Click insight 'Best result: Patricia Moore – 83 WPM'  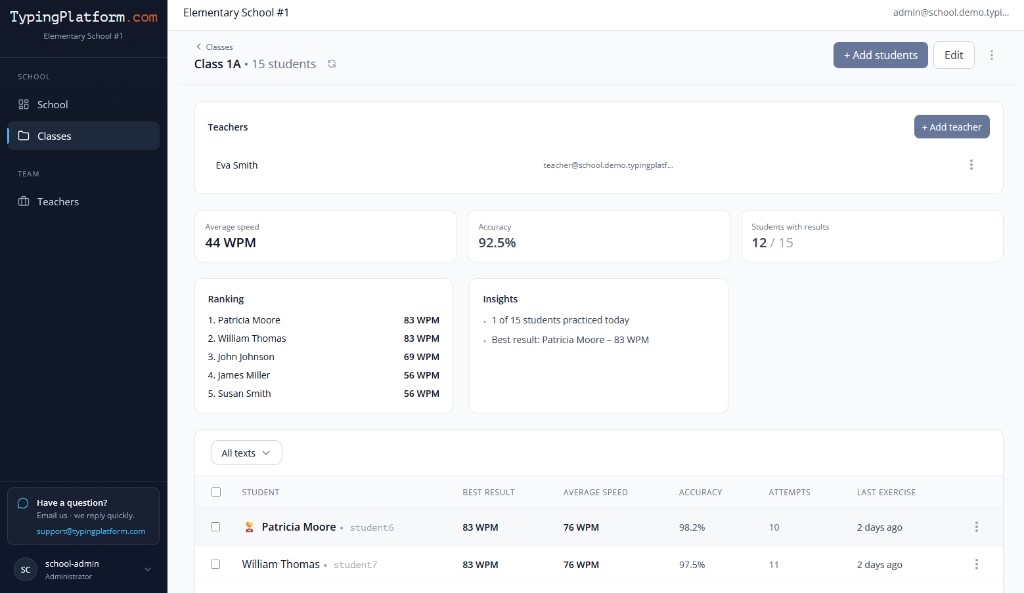click(x=570, y=340)
